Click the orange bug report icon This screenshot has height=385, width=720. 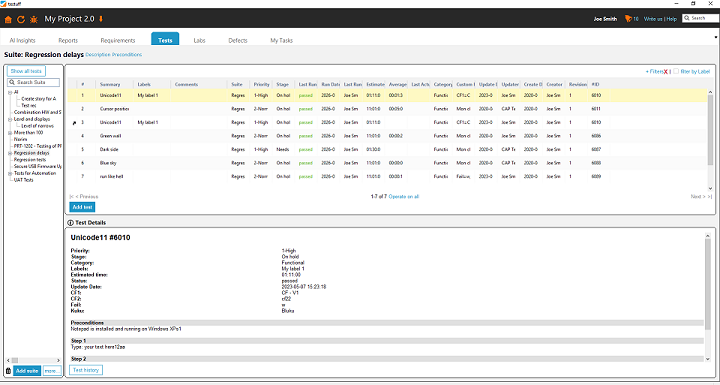[34, 19]
